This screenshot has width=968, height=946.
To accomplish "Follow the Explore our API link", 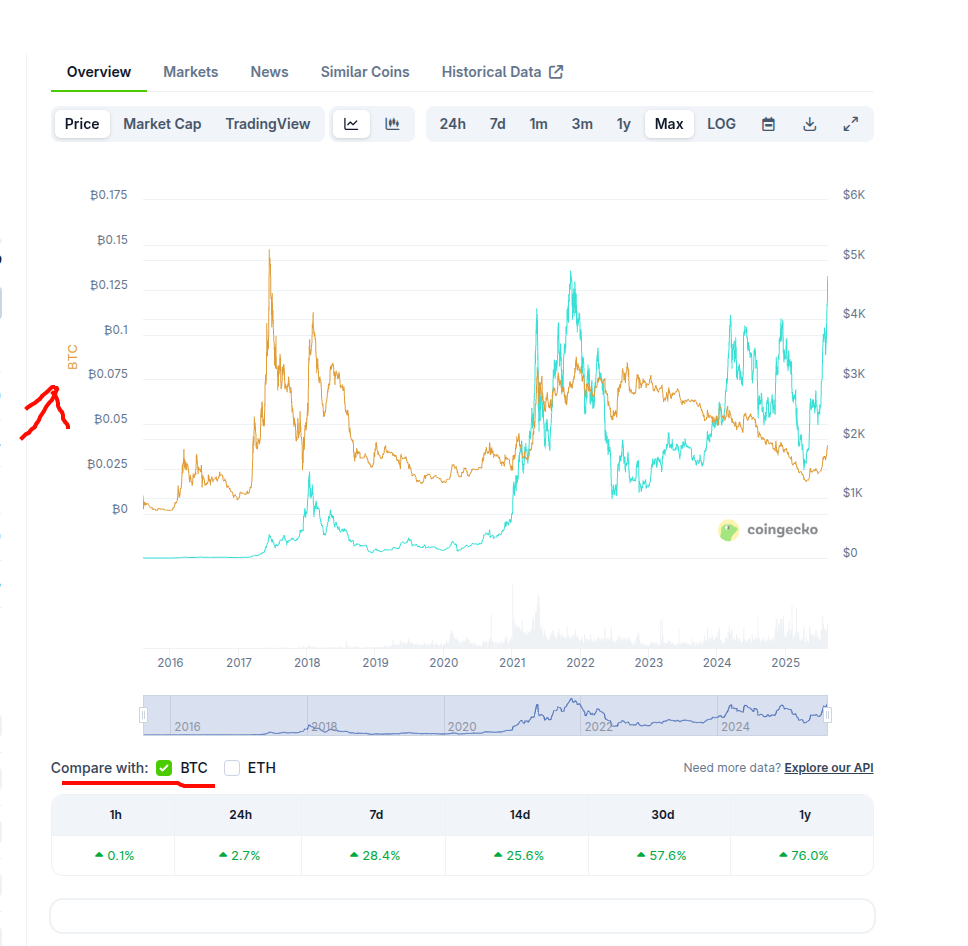I will tap(828, 768).
